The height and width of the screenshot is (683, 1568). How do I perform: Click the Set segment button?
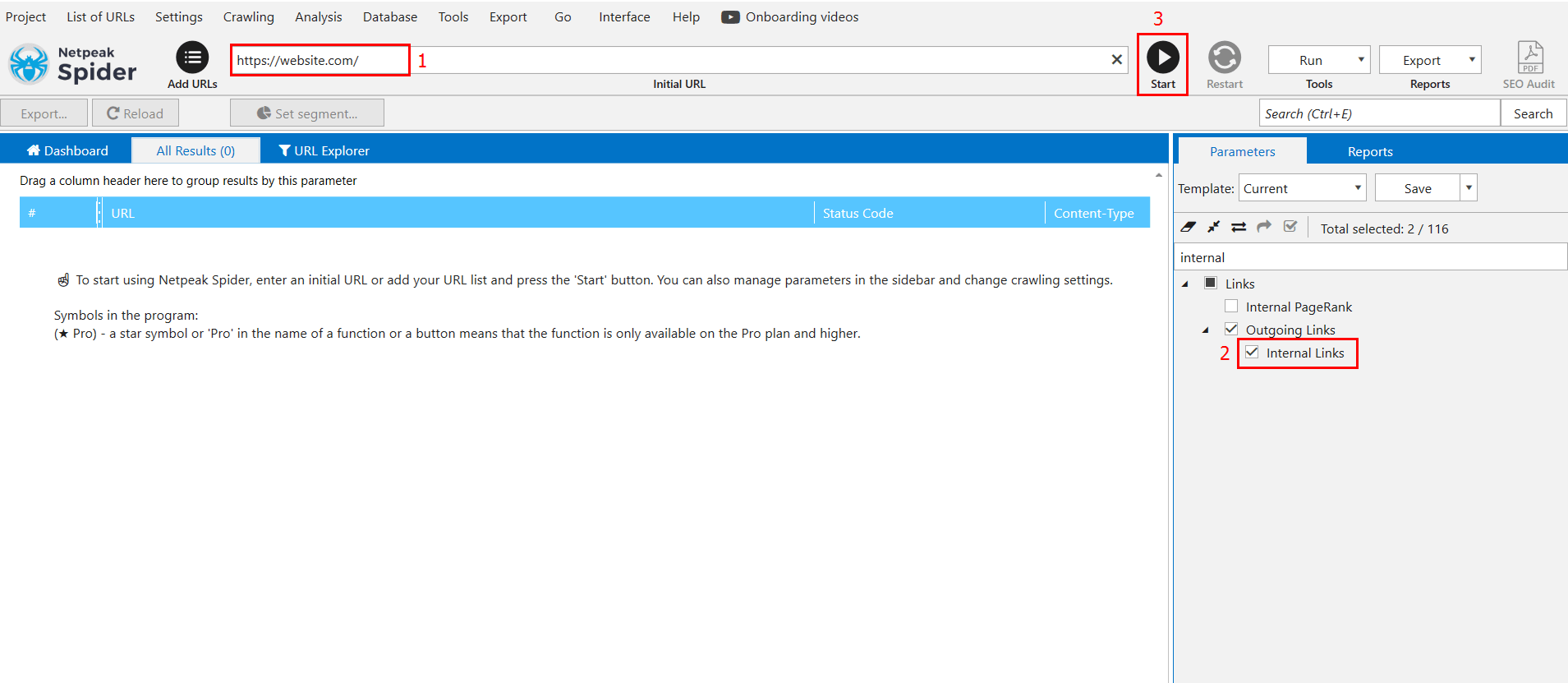[x=307, y=113]
